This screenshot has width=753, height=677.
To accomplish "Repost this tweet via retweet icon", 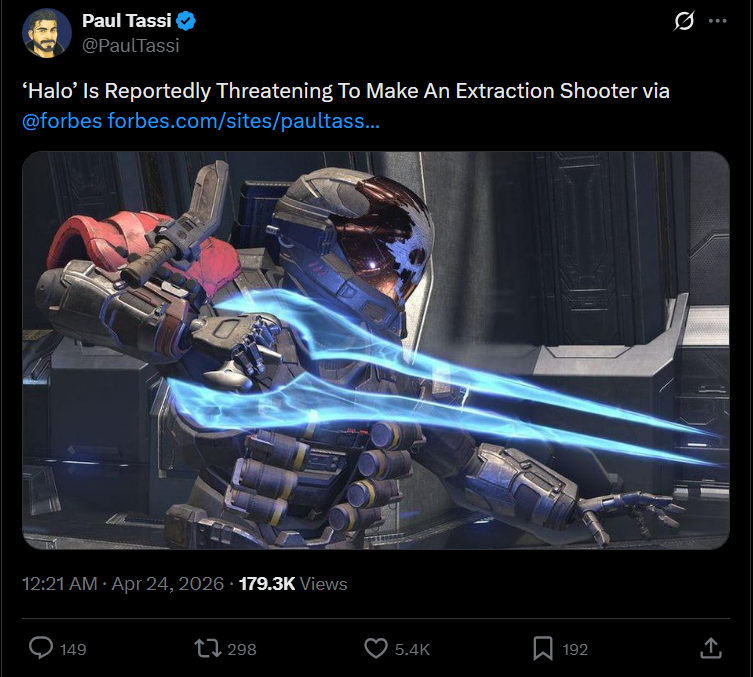I will point(207,648).
